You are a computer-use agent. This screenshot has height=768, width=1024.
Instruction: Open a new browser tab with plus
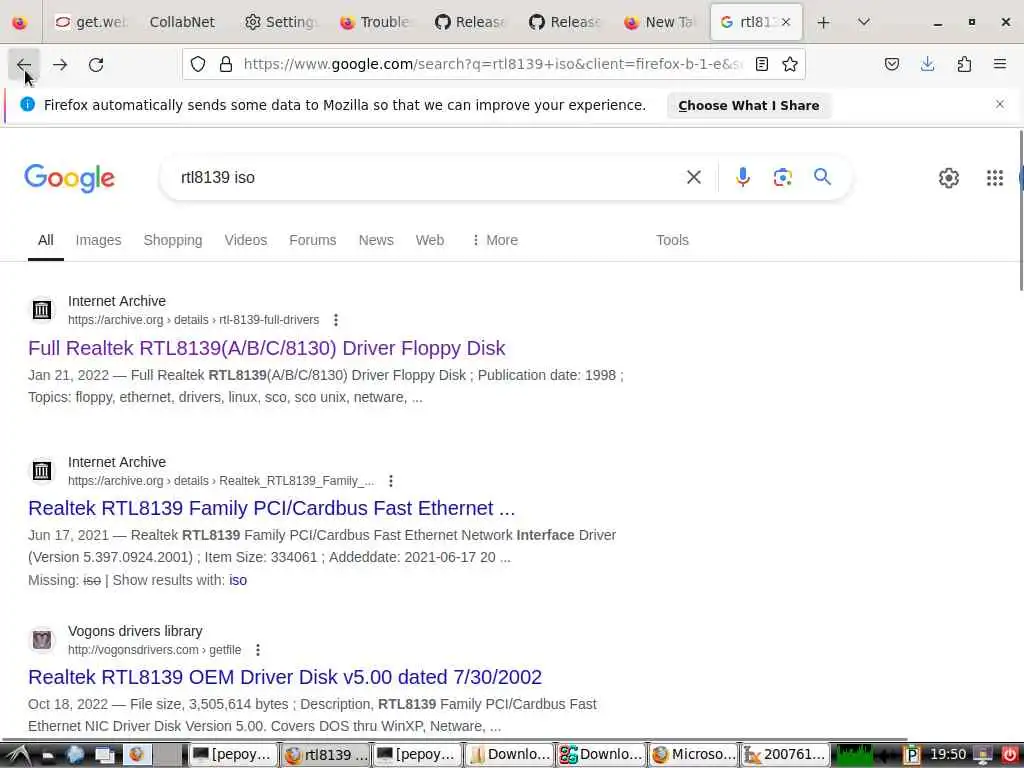[824, 22]
